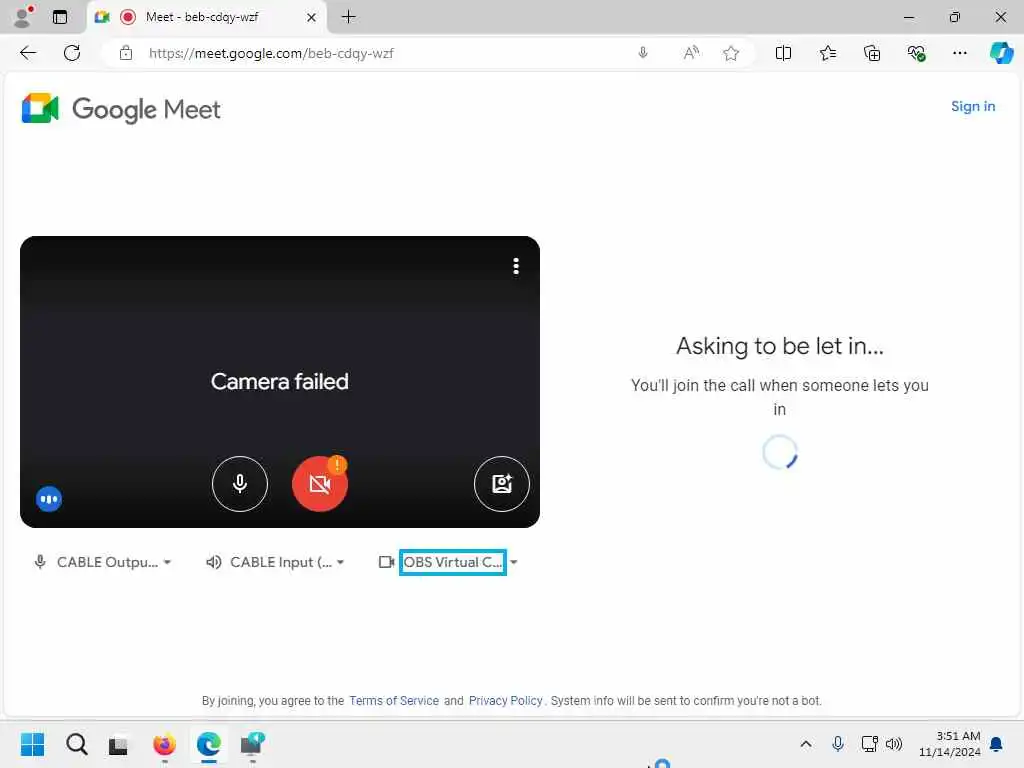Viewport: 1024px width, 768px height.
Task: Launch Firefox from the taskbar
Action: pos(164,744)
